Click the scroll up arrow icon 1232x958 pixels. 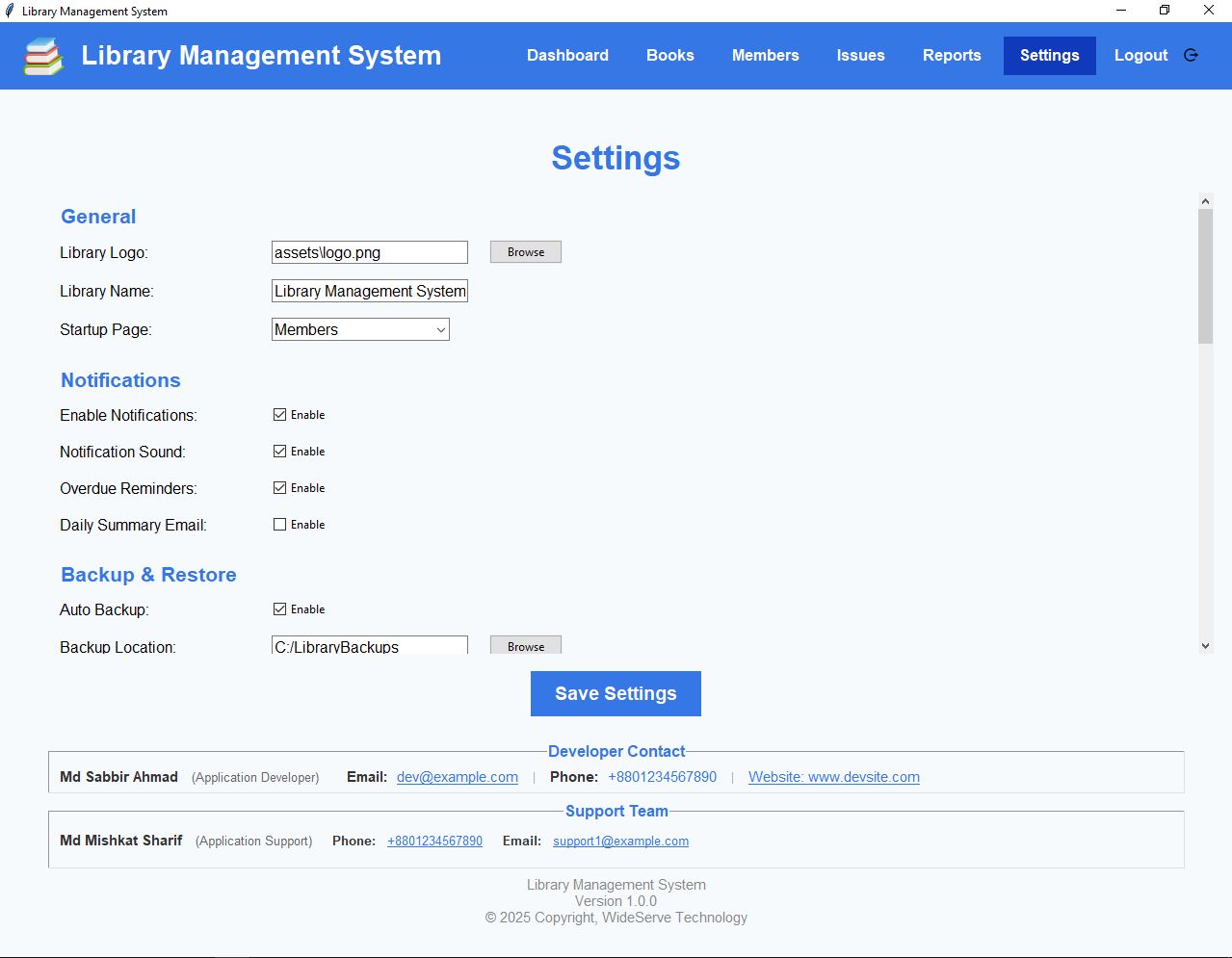[x=1205, y=201]
